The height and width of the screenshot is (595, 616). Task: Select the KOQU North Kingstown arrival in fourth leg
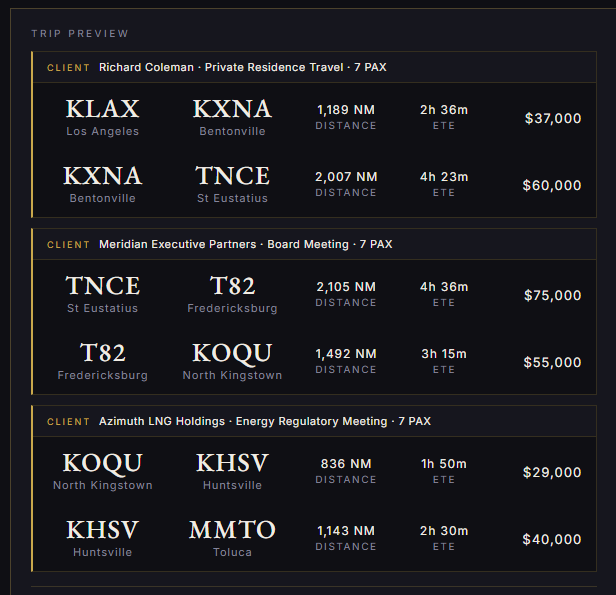(x=232, y=353)
